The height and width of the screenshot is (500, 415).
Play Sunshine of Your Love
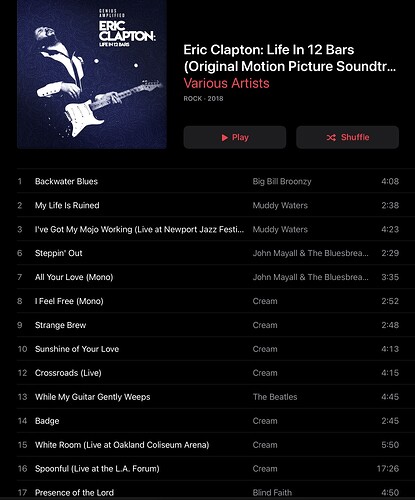click(x=208, y=349)
